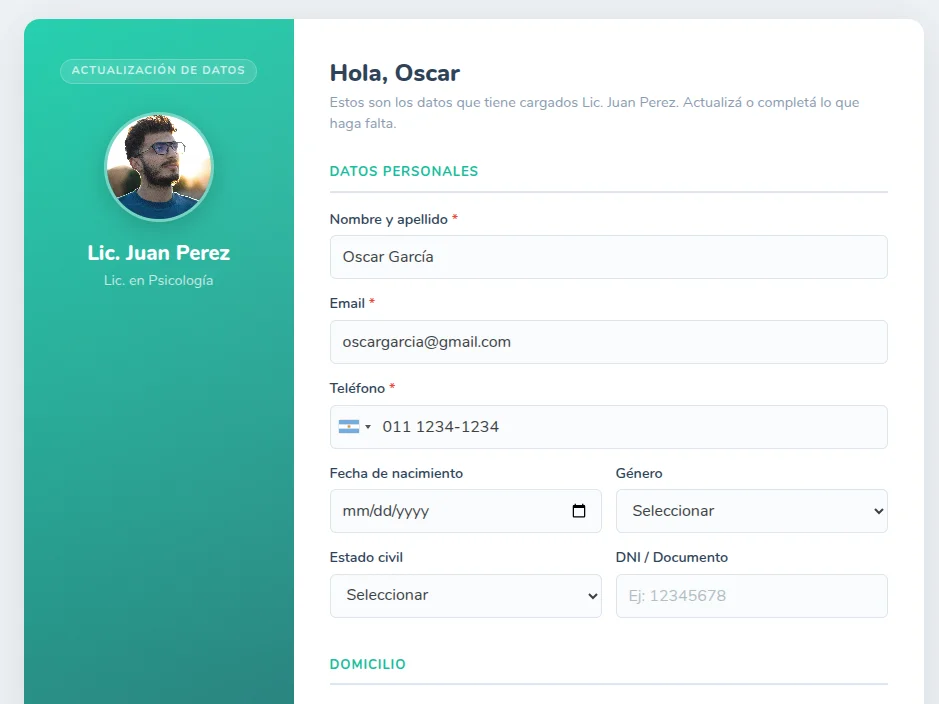This screenshot has width=939, height=704.
Task: Click the 'Hola, Oscar' heading
Action: [x=395, y=73]
